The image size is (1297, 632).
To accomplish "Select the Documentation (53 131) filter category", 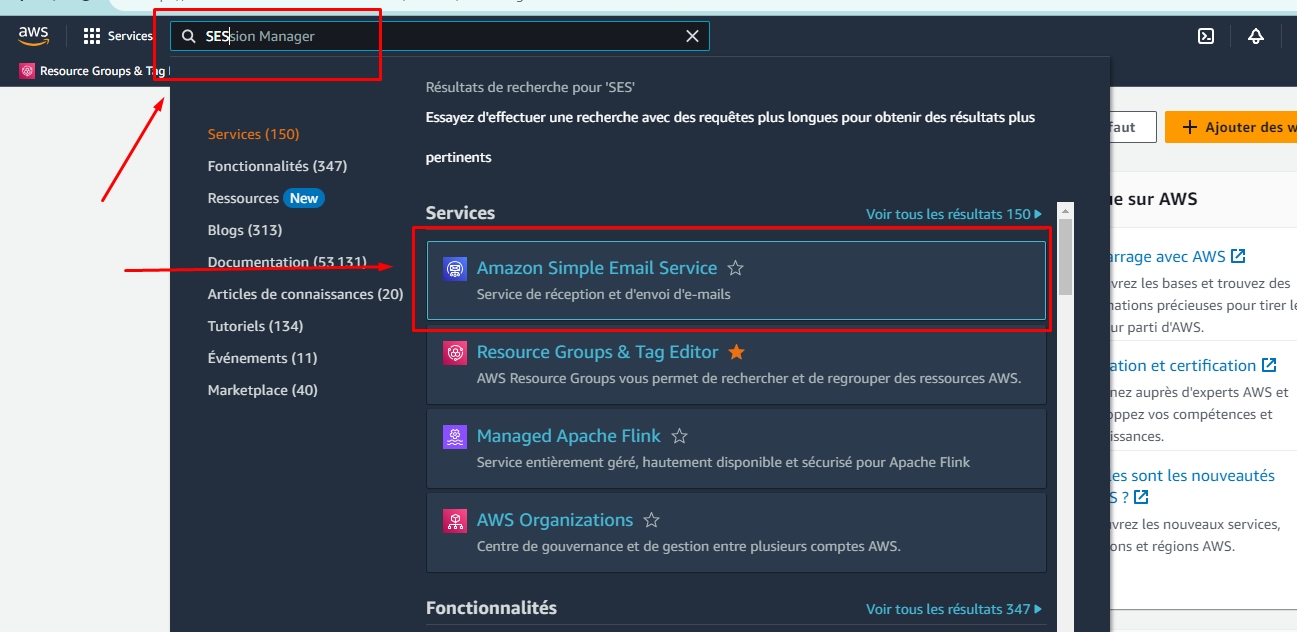I will [x=287, y=262].
